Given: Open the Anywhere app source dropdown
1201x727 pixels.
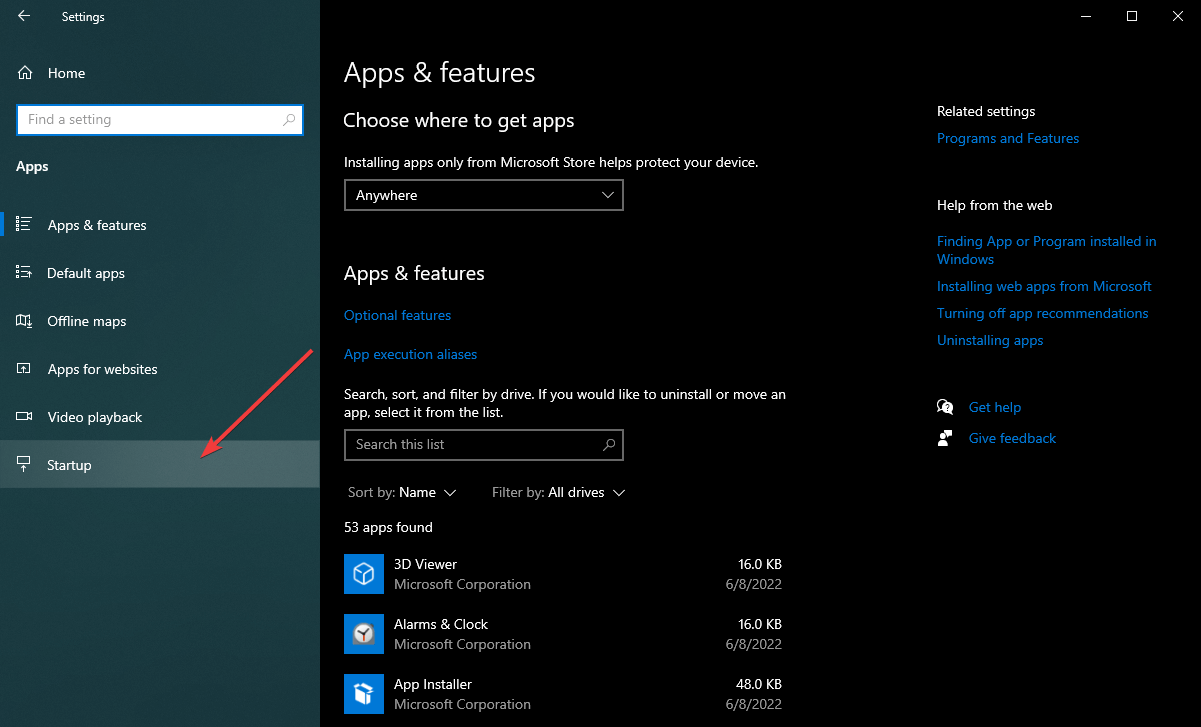Looking at the screenshot, I should tap(484, 195).
